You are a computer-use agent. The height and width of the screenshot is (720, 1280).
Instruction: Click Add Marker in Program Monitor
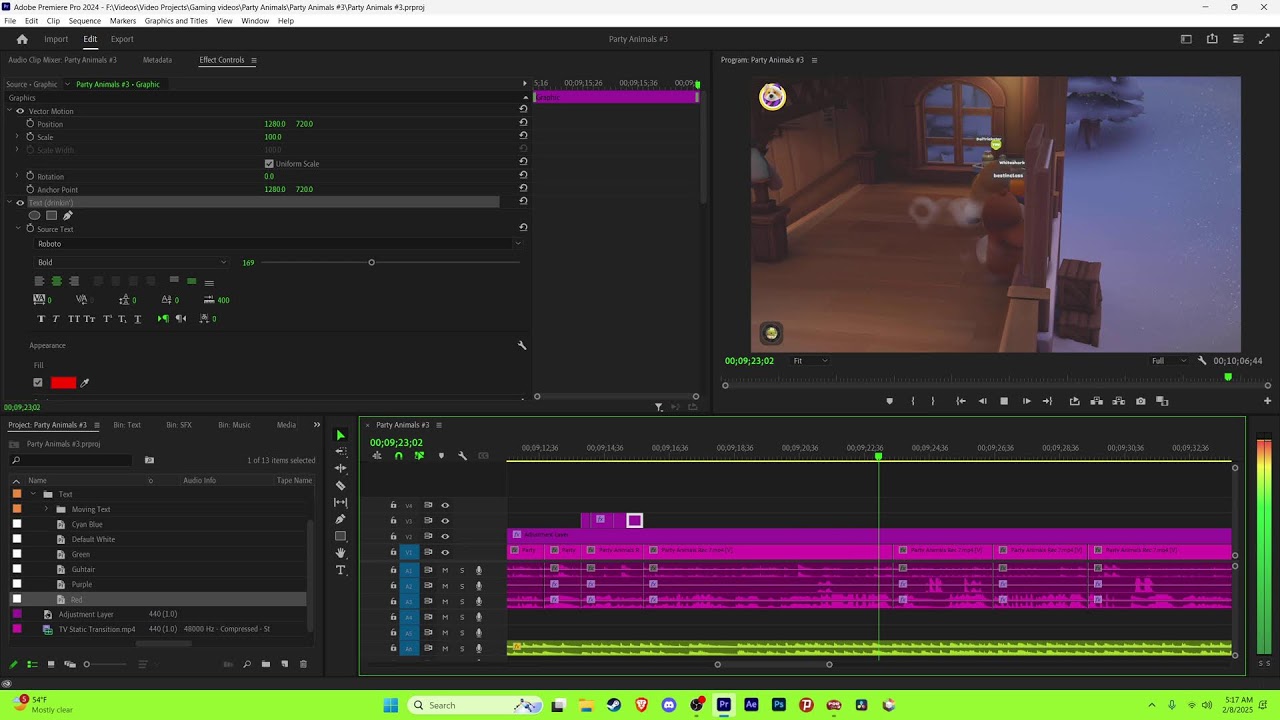pyautogui.click(x=889, y=401)
